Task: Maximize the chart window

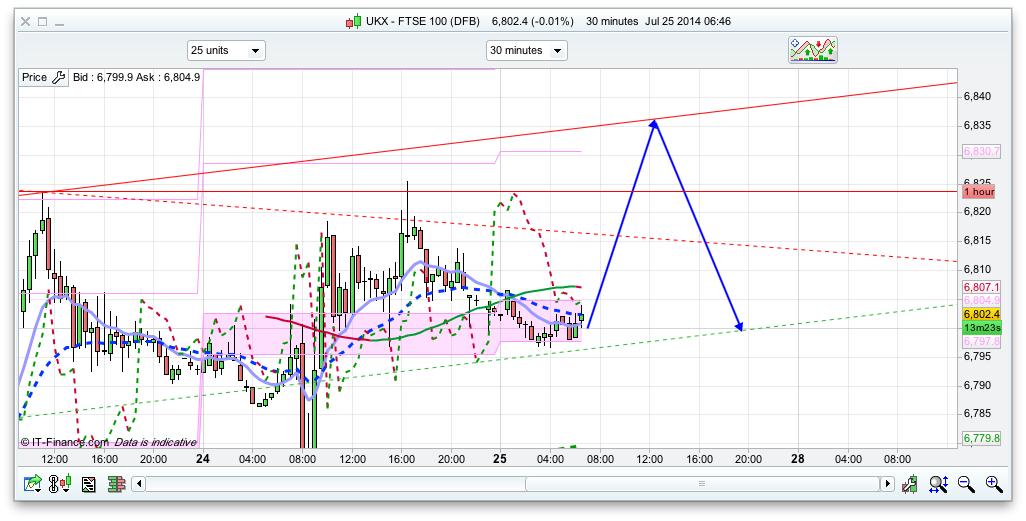Action: (x=43, y=22)
